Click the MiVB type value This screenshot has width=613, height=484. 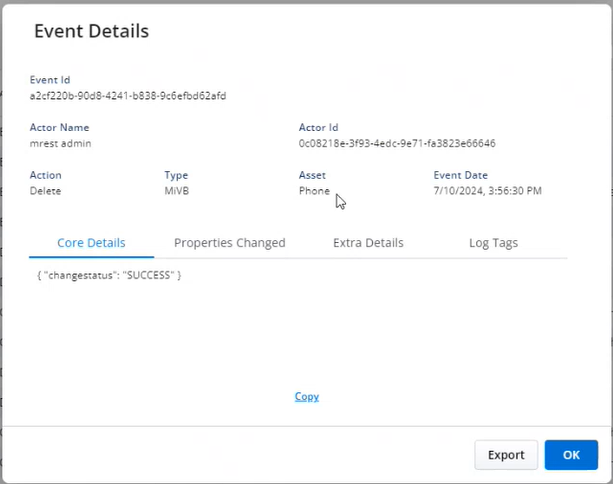177,191
